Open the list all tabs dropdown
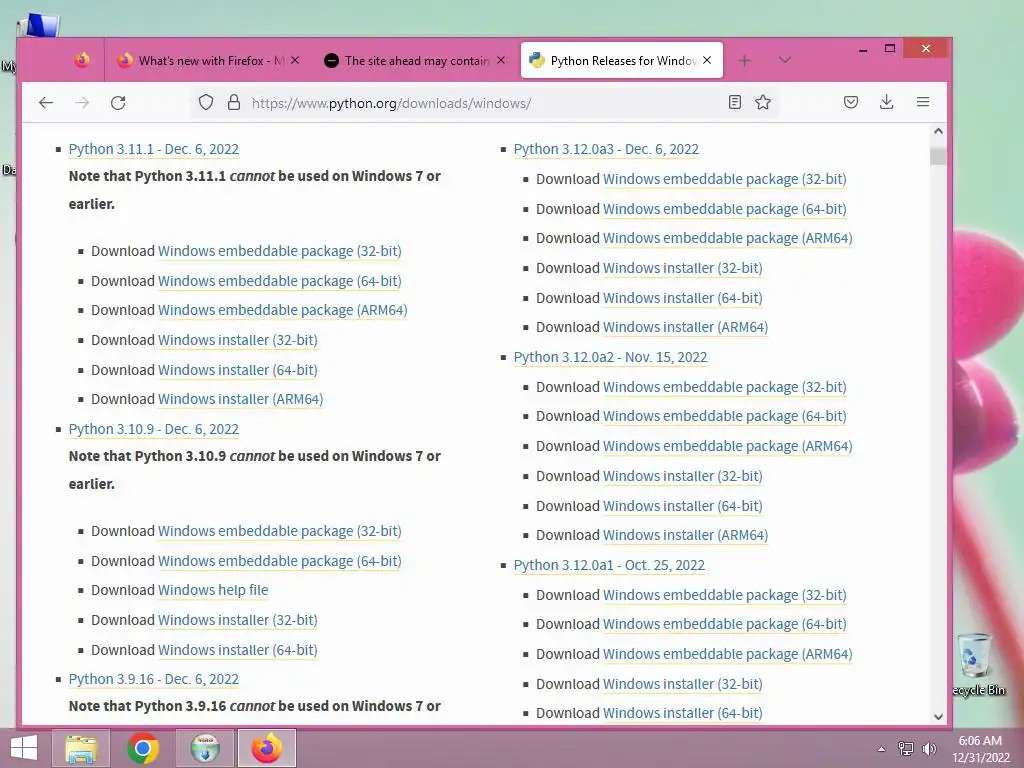The height and width of the screenshot is (768, 1024). (785, 60)
